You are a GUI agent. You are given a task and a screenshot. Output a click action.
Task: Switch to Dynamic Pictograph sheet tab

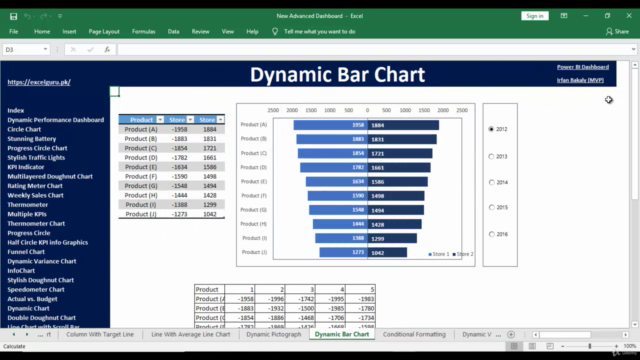273,334
